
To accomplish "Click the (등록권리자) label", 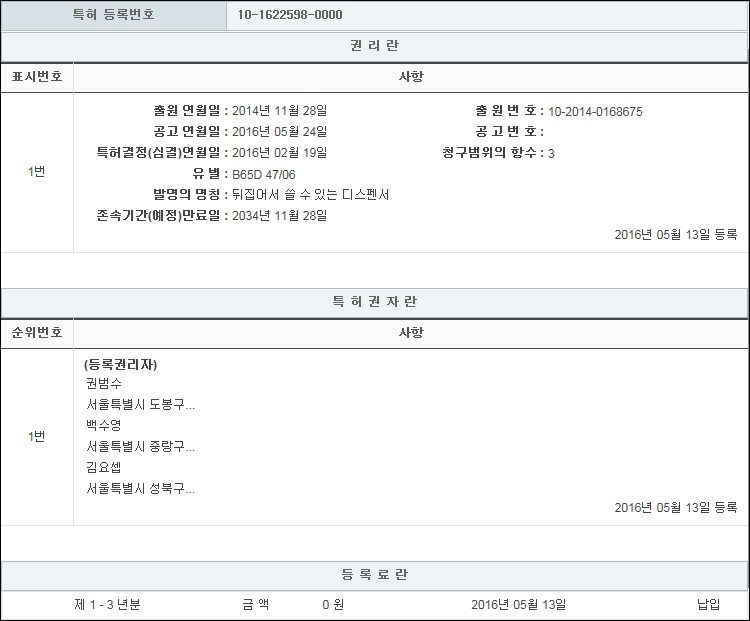I will tap(121, 364).
